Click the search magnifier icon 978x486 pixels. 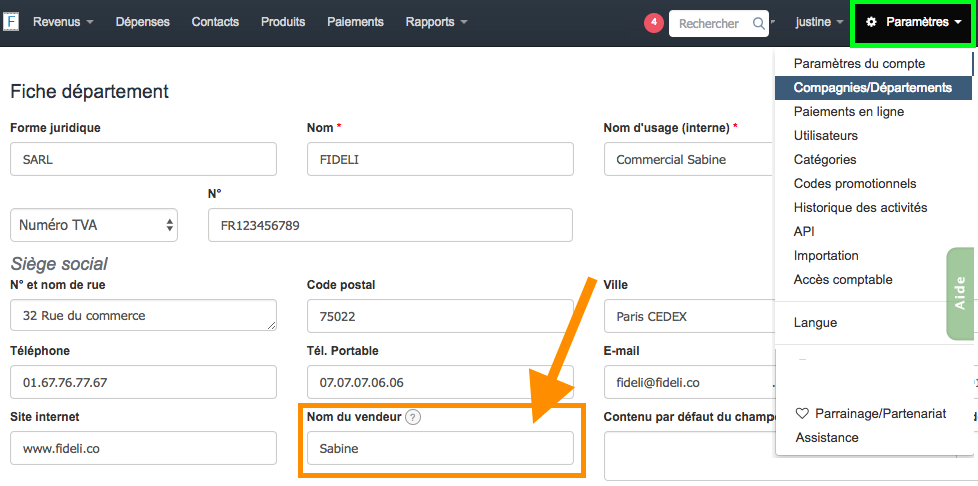758,23
